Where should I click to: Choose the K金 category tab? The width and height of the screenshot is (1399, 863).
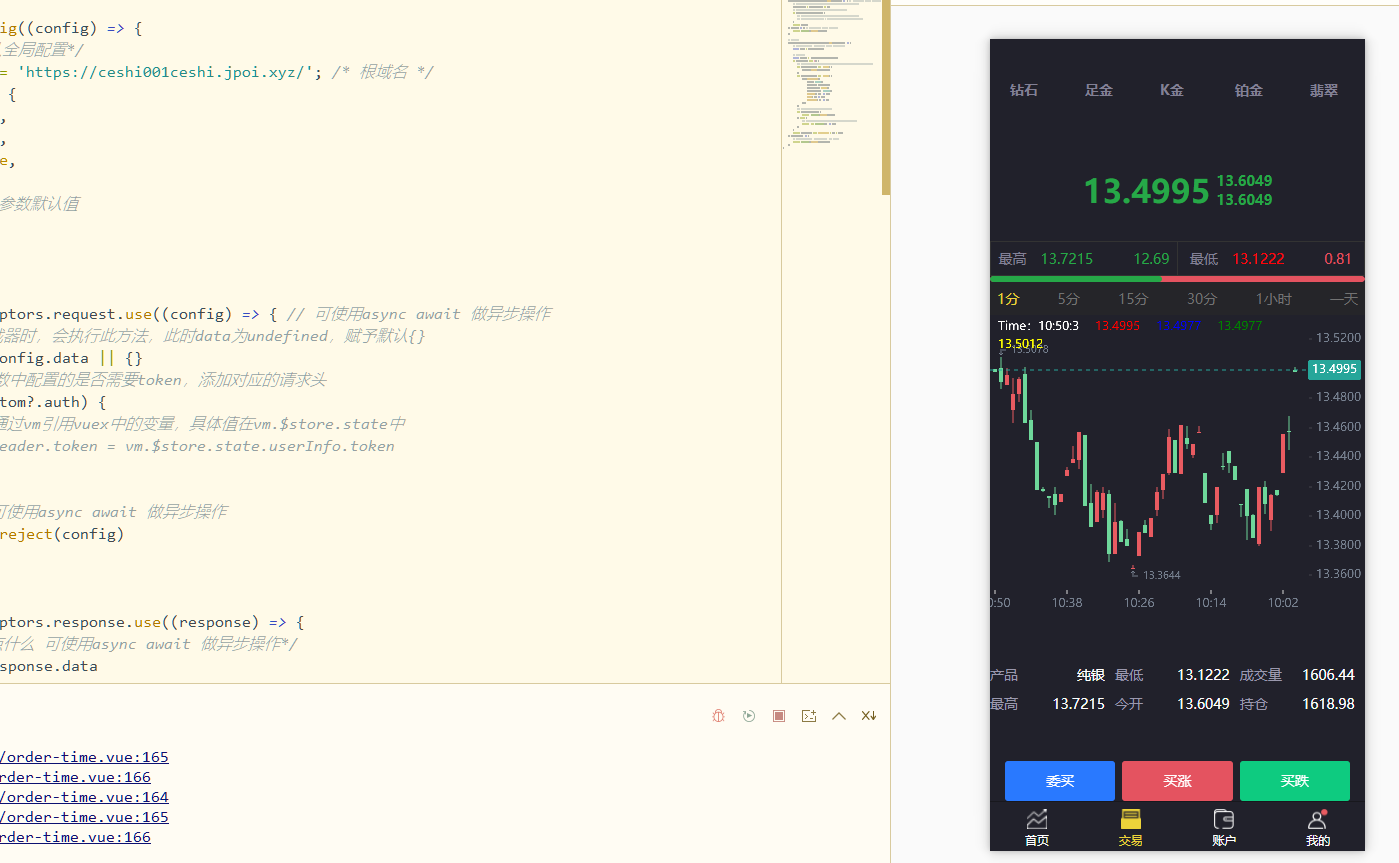tap(1172, 90)
